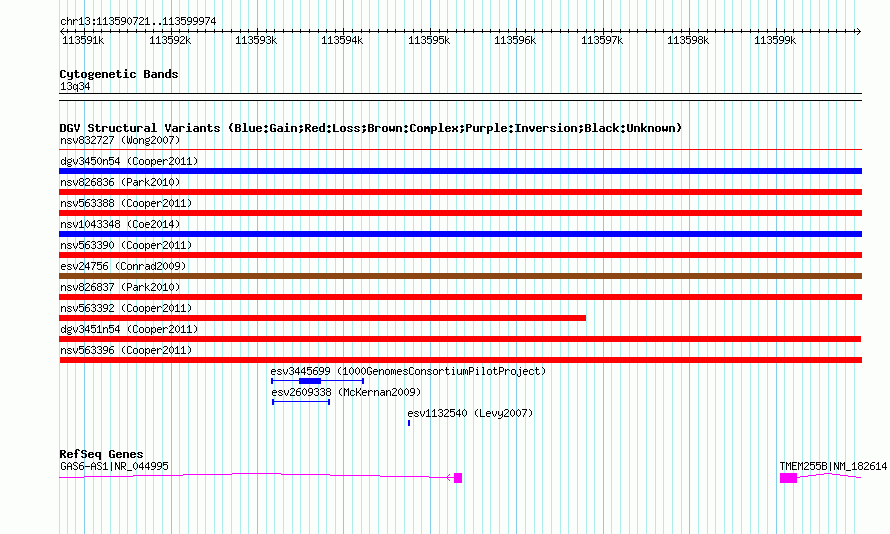Viewport: 890px width, 534px height.
Task: Open variant nsv563392 (Cooper2011) label
Action: click(x=126, y=308)
